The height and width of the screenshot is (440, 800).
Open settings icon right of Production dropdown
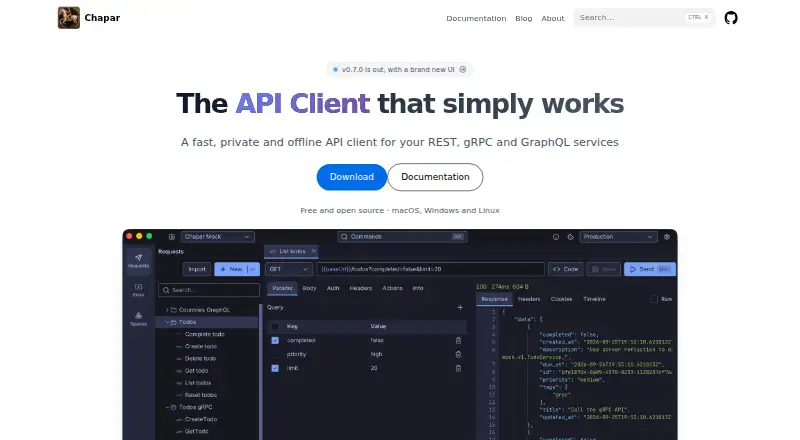coord(667,237)
